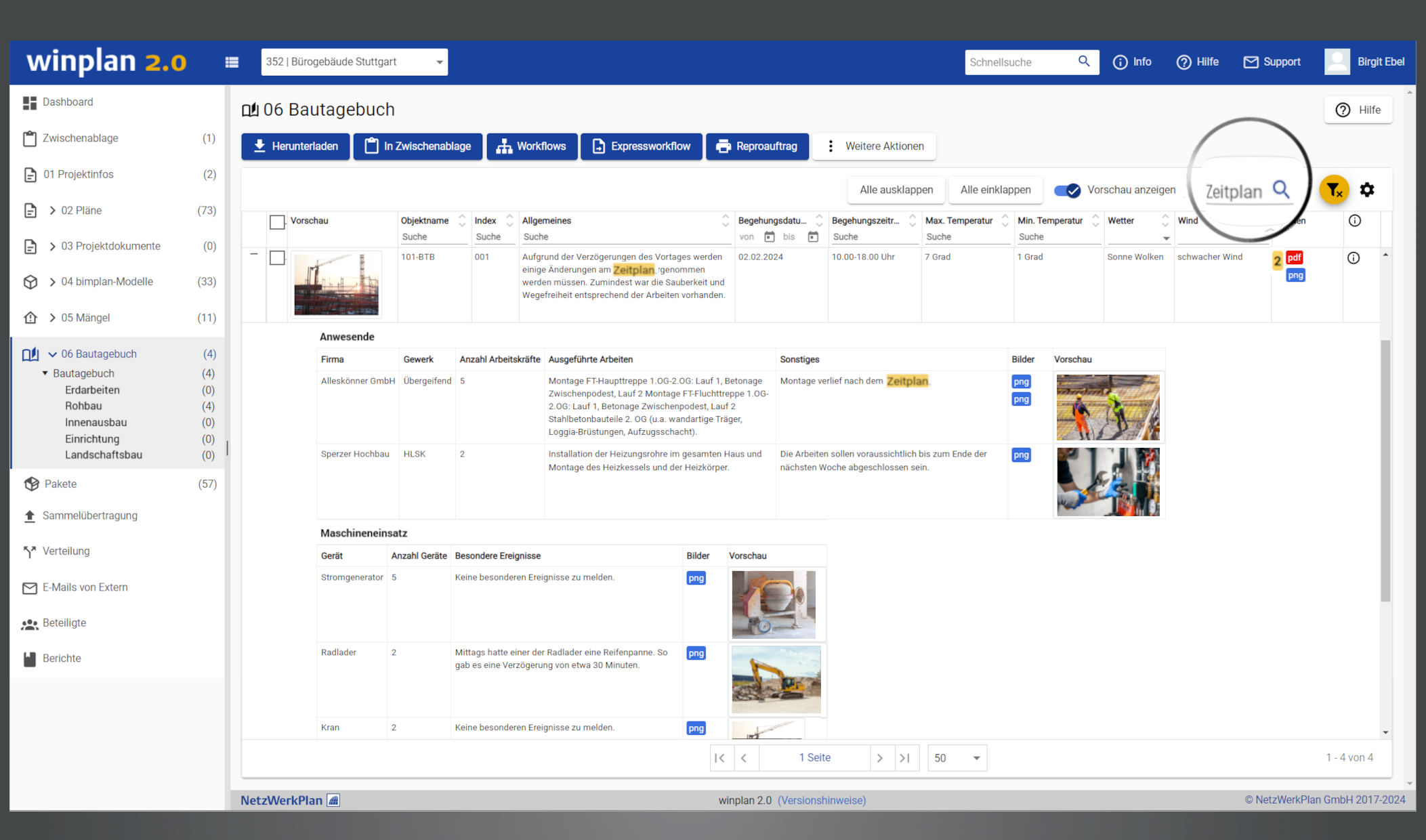
Task: Open Support mail link
Action: (1272, 62)
